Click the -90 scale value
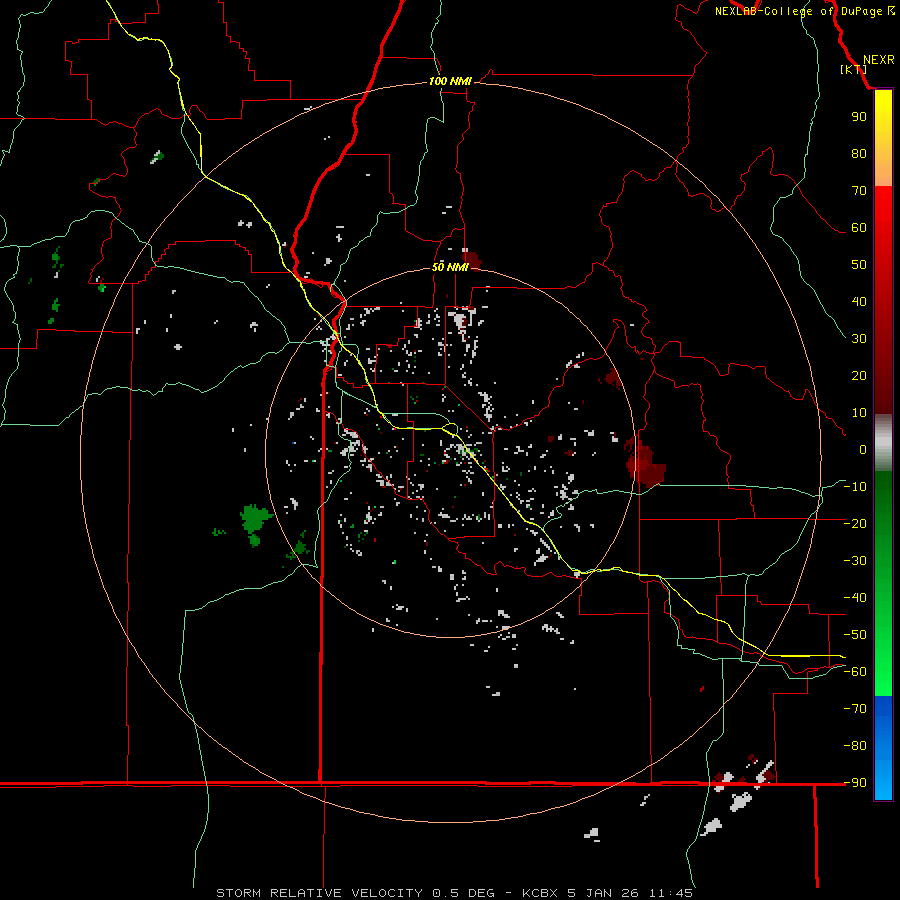 pos(855,783)
